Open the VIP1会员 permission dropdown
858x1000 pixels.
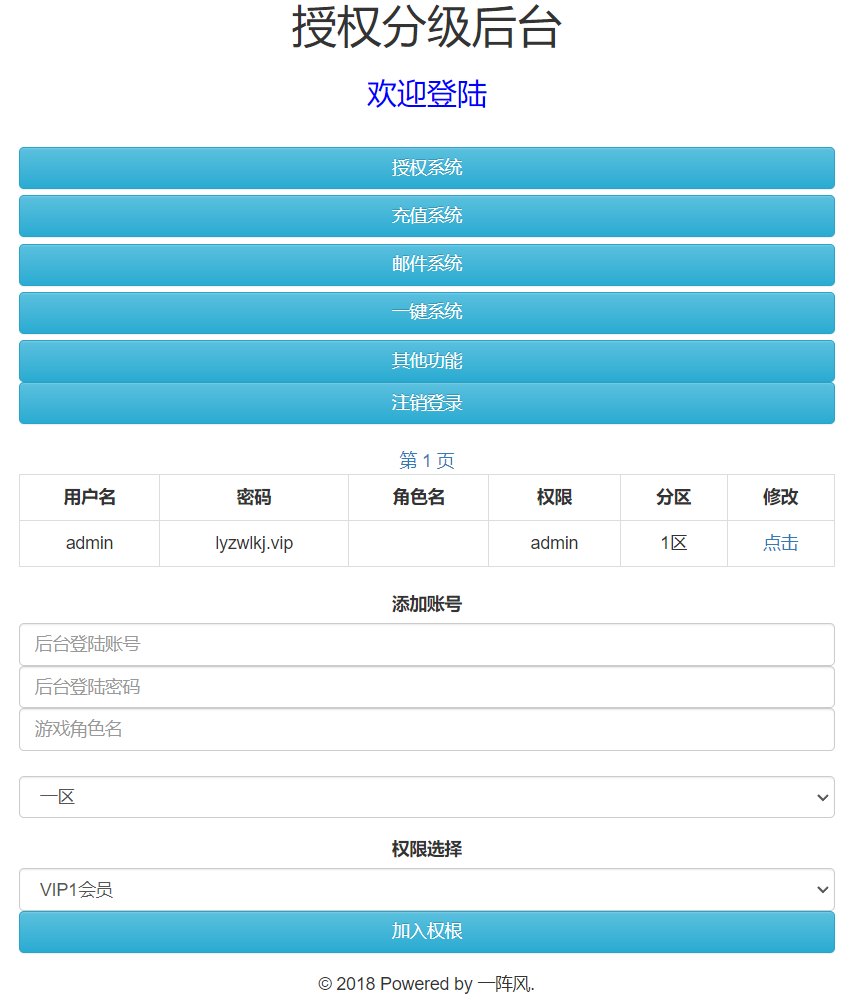[427, 889]
